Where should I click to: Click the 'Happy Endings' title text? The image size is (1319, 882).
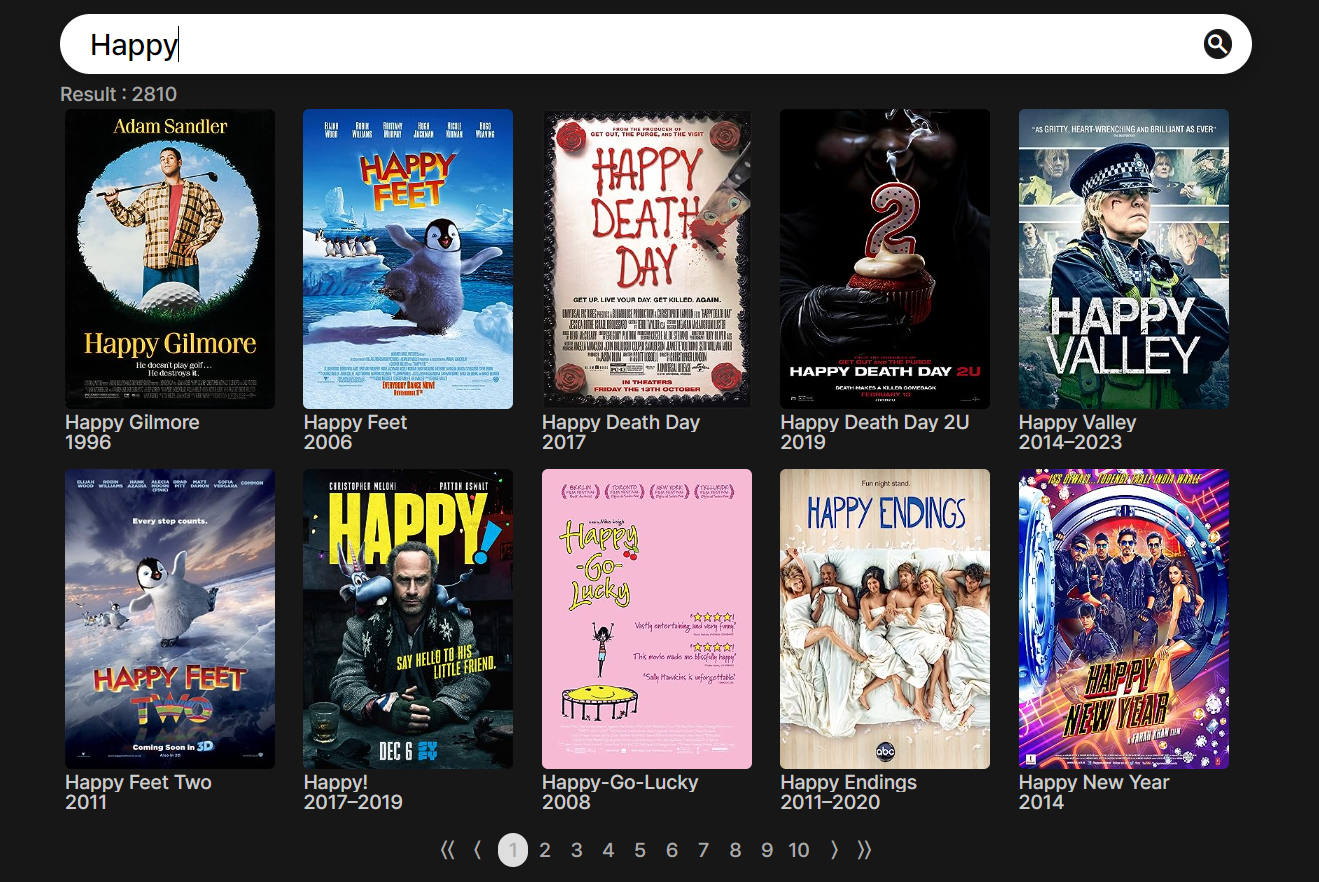[848, 782]
